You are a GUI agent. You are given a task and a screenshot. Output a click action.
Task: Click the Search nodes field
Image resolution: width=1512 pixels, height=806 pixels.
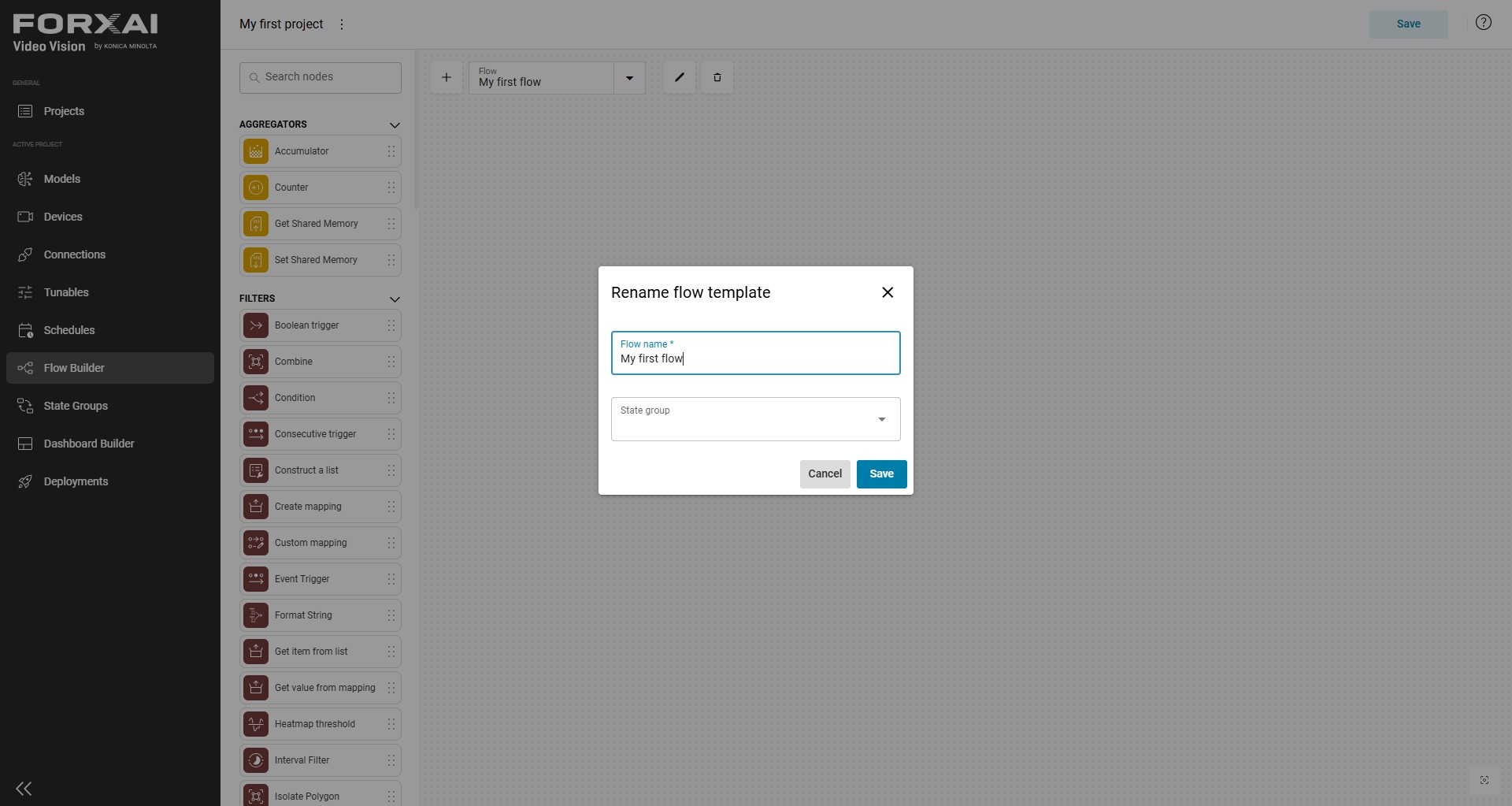click(321, 77)
